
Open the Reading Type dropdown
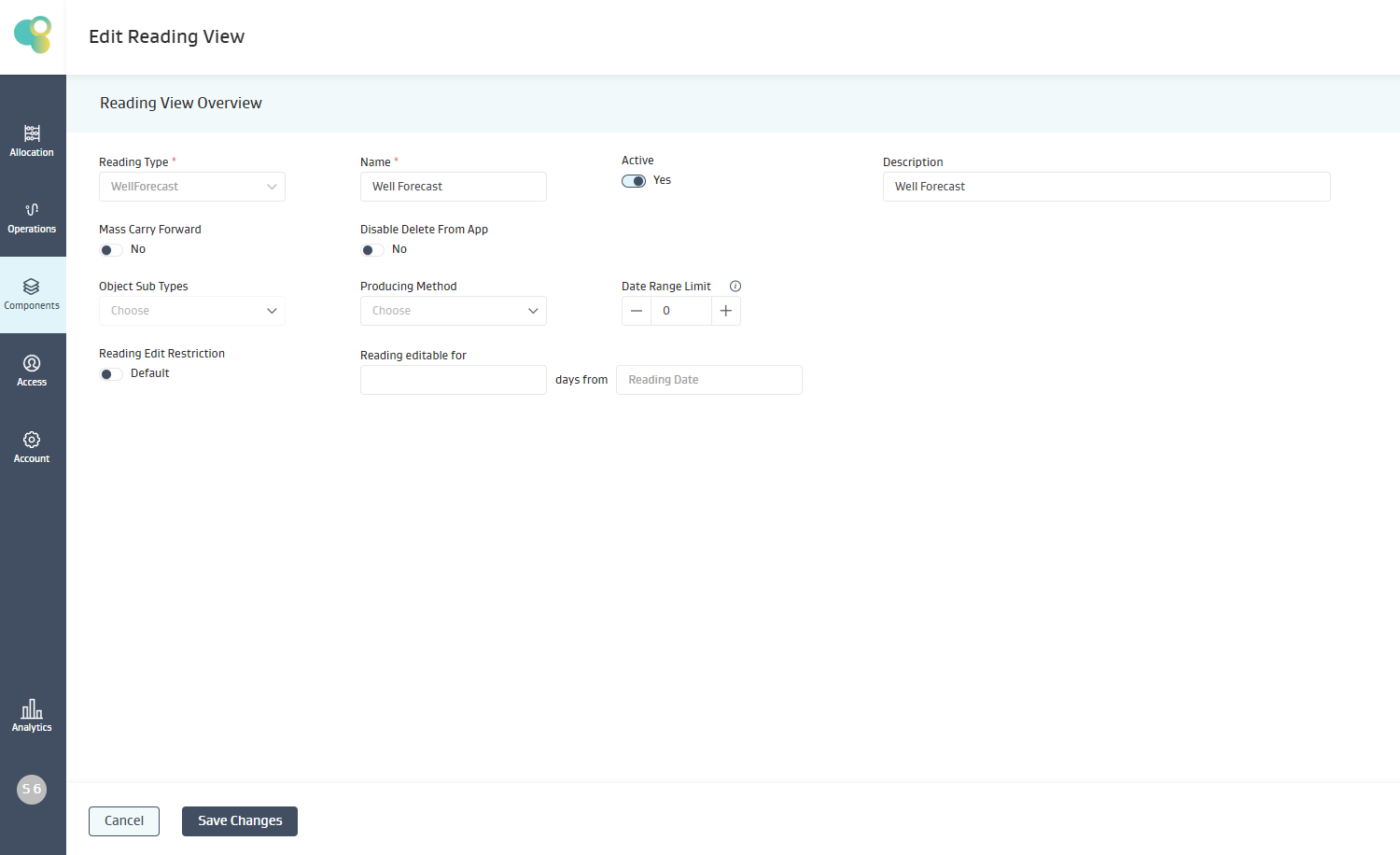pyautogui.click(x=192, y=187)
